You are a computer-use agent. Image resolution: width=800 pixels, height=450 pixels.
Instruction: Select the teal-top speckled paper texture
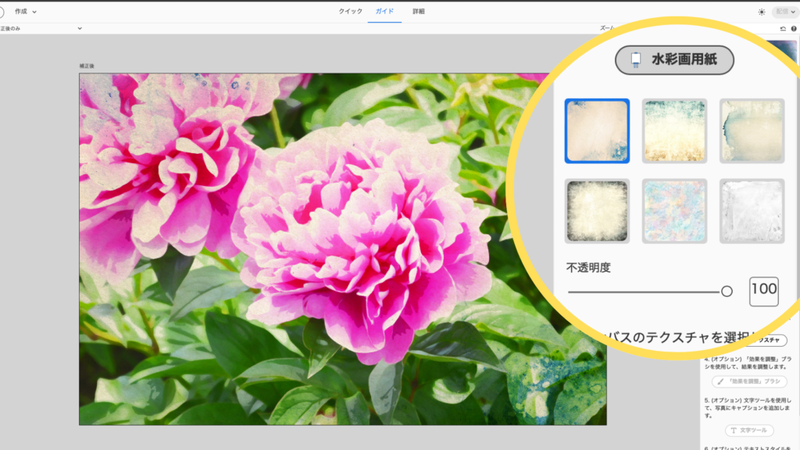(674, 131)
